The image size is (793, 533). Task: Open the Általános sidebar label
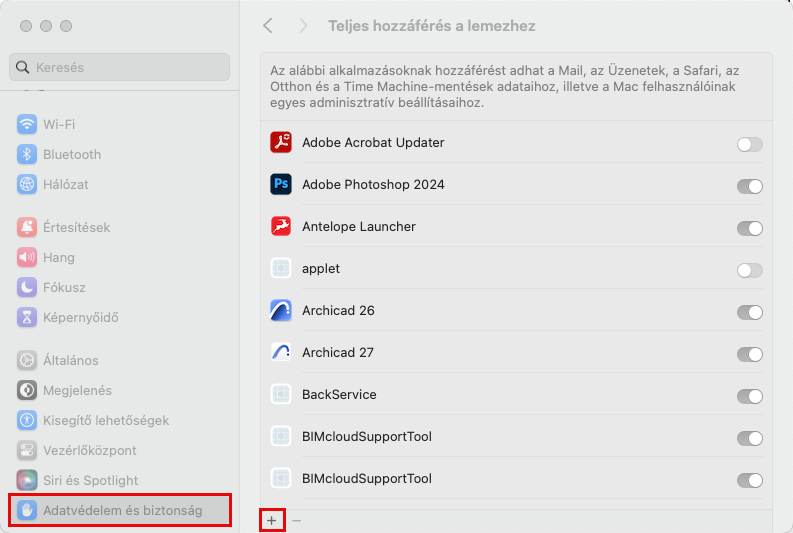click(x=71, y=361)
